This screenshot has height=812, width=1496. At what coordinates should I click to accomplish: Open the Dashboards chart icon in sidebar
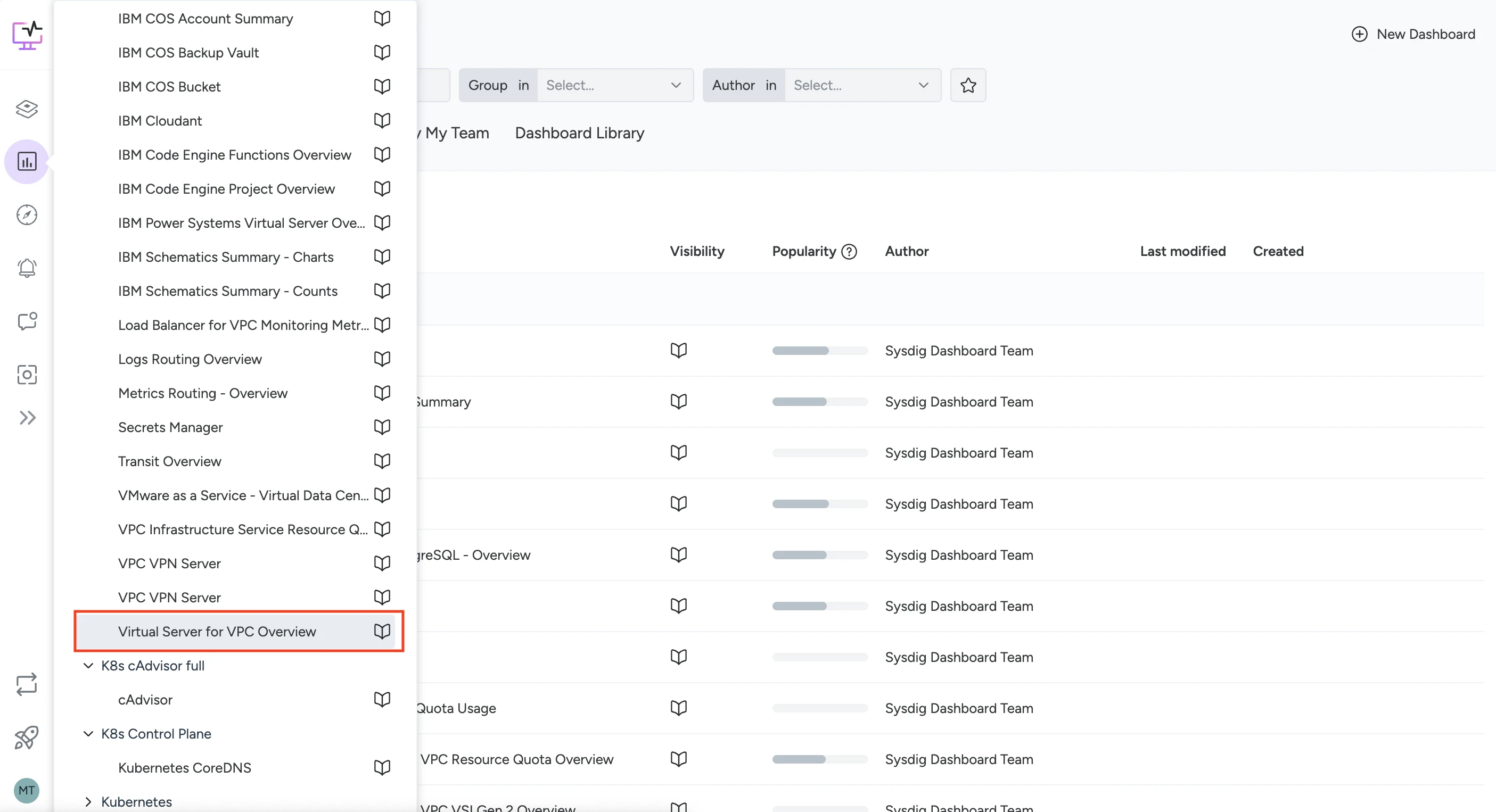click(x=27, y=161)
